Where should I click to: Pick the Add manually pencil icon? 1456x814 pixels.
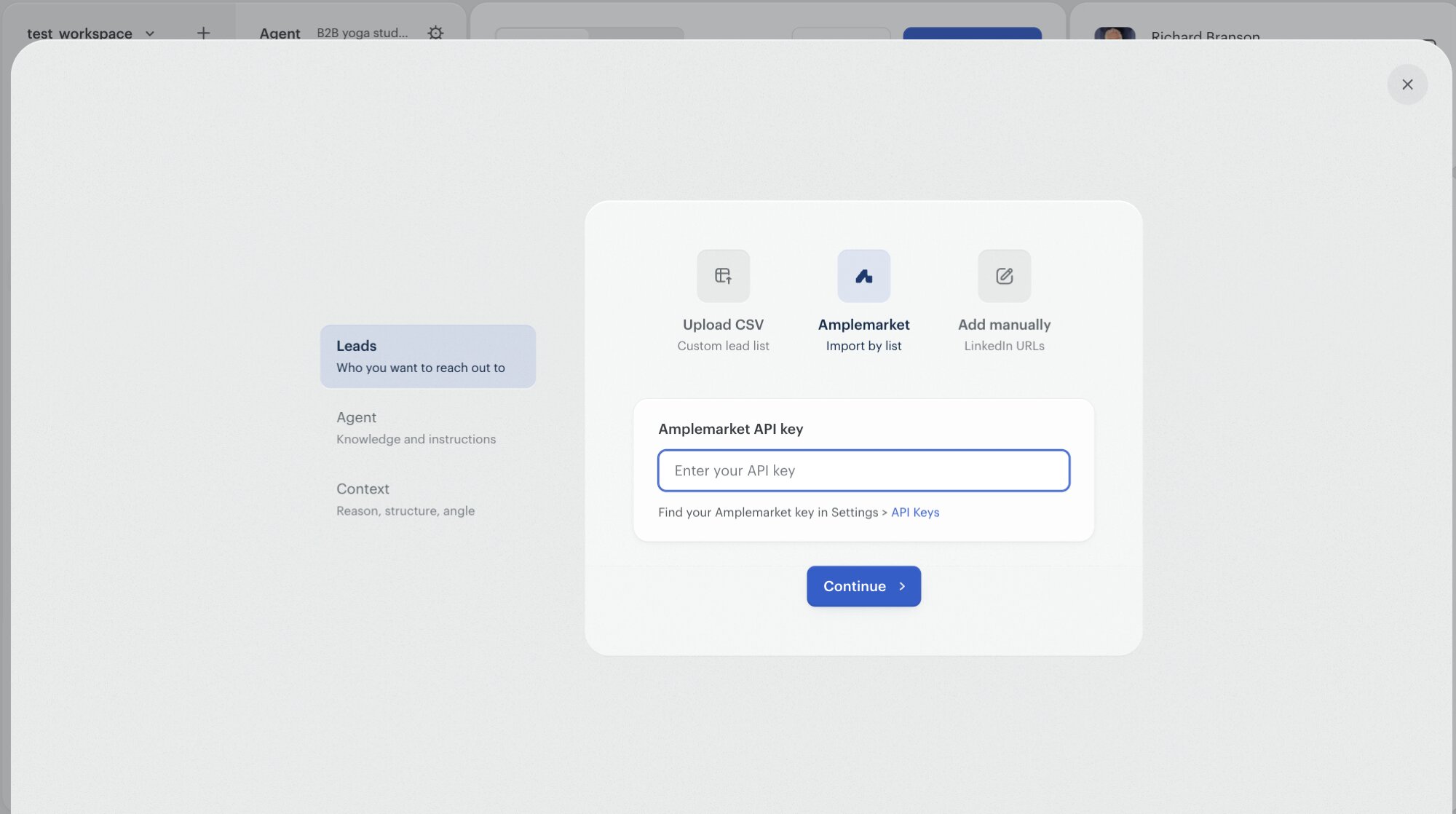coord(1004,276)
